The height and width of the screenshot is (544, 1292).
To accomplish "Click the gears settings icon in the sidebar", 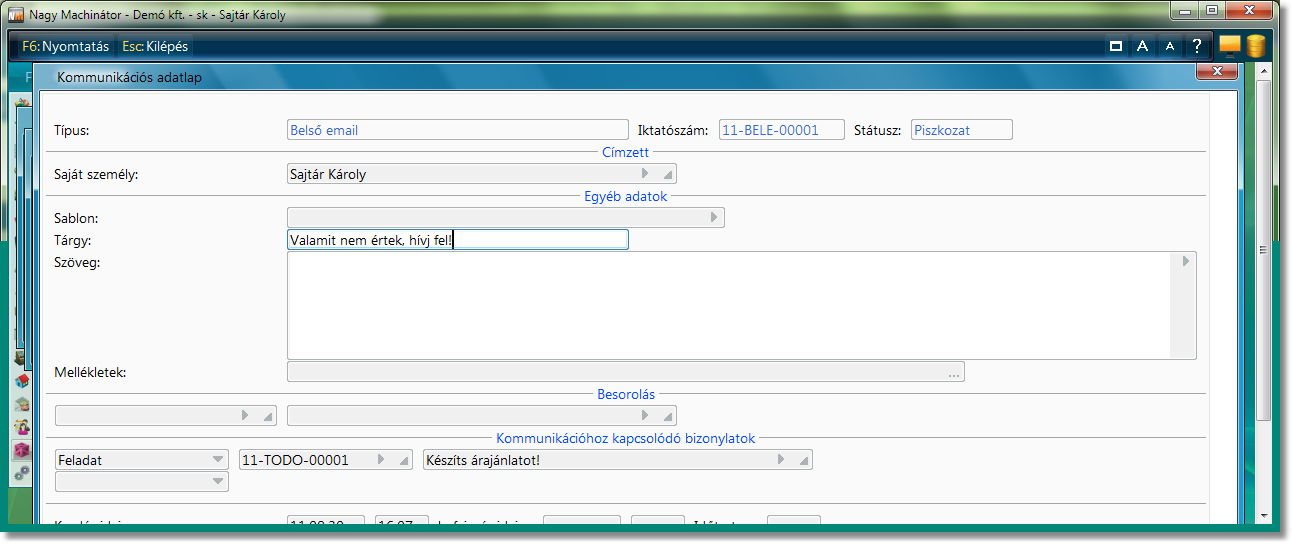I will coord(21,473).
